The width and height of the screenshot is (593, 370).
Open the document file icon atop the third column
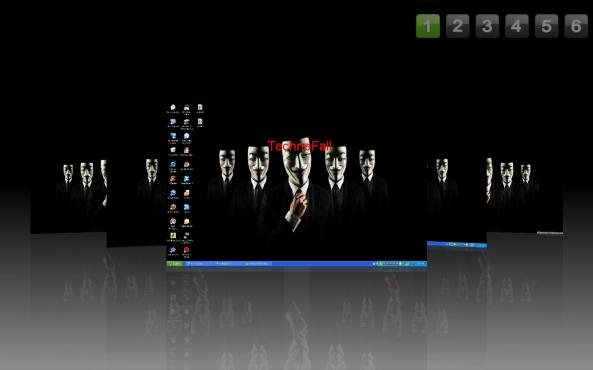(x=200, y=108)
